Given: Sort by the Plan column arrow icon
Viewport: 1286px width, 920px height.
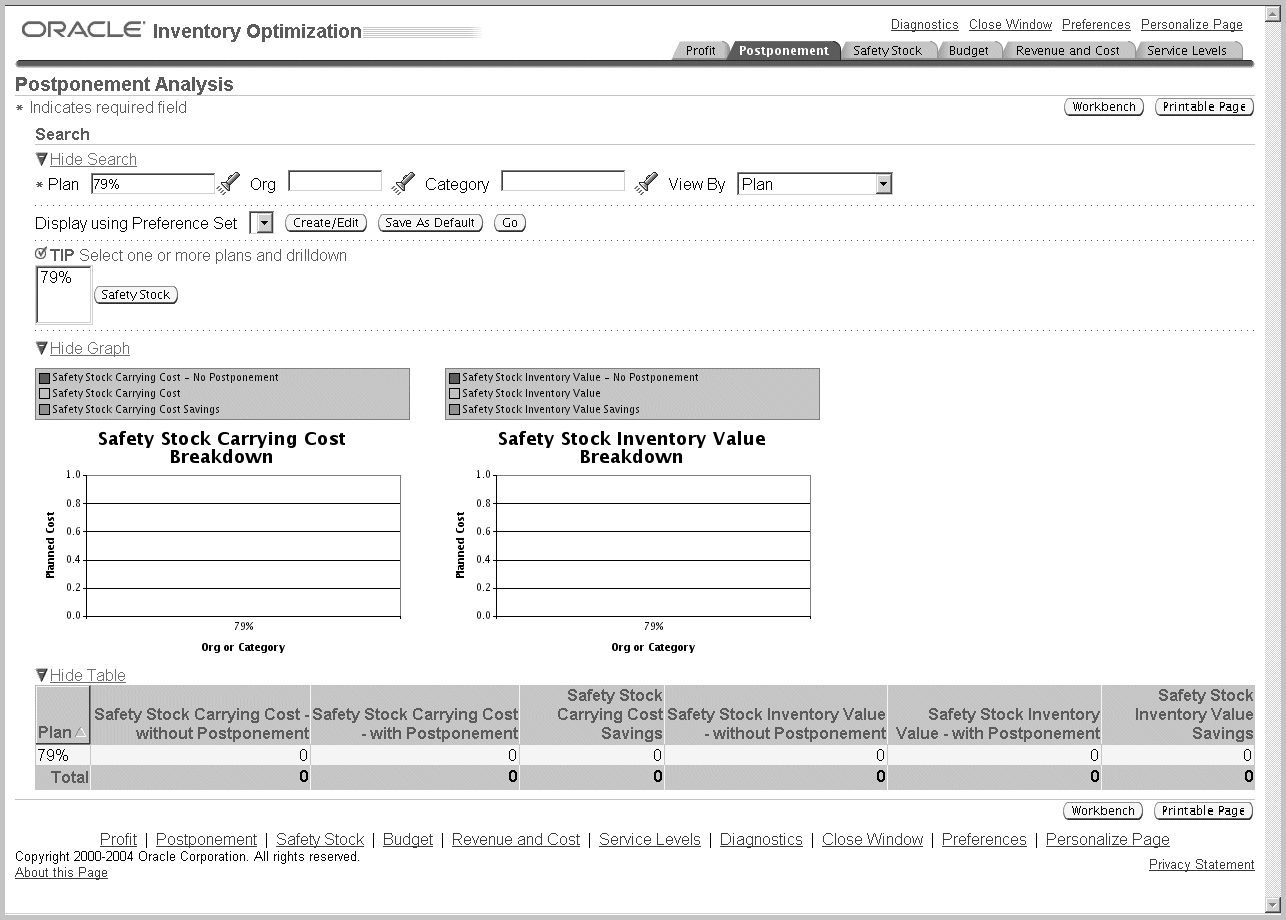Looking at the screenshot, I should [80, 733].
